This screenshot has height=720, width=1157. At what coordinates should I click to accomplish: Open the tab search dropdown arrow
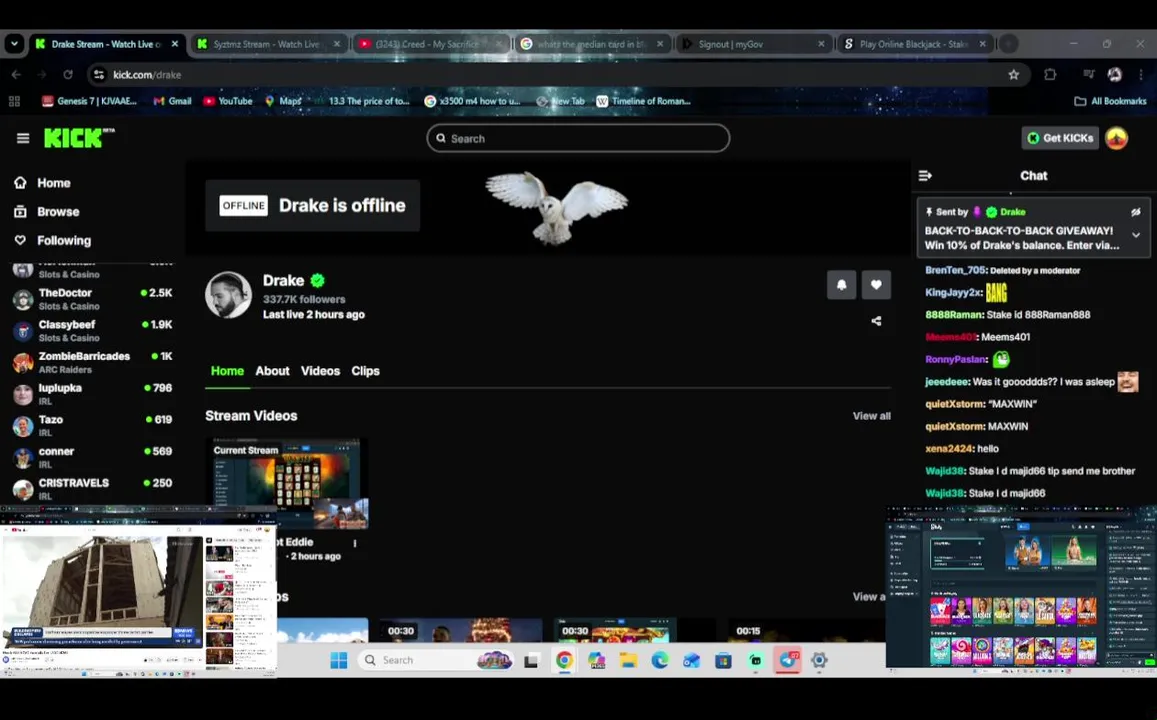coord(14,44)
